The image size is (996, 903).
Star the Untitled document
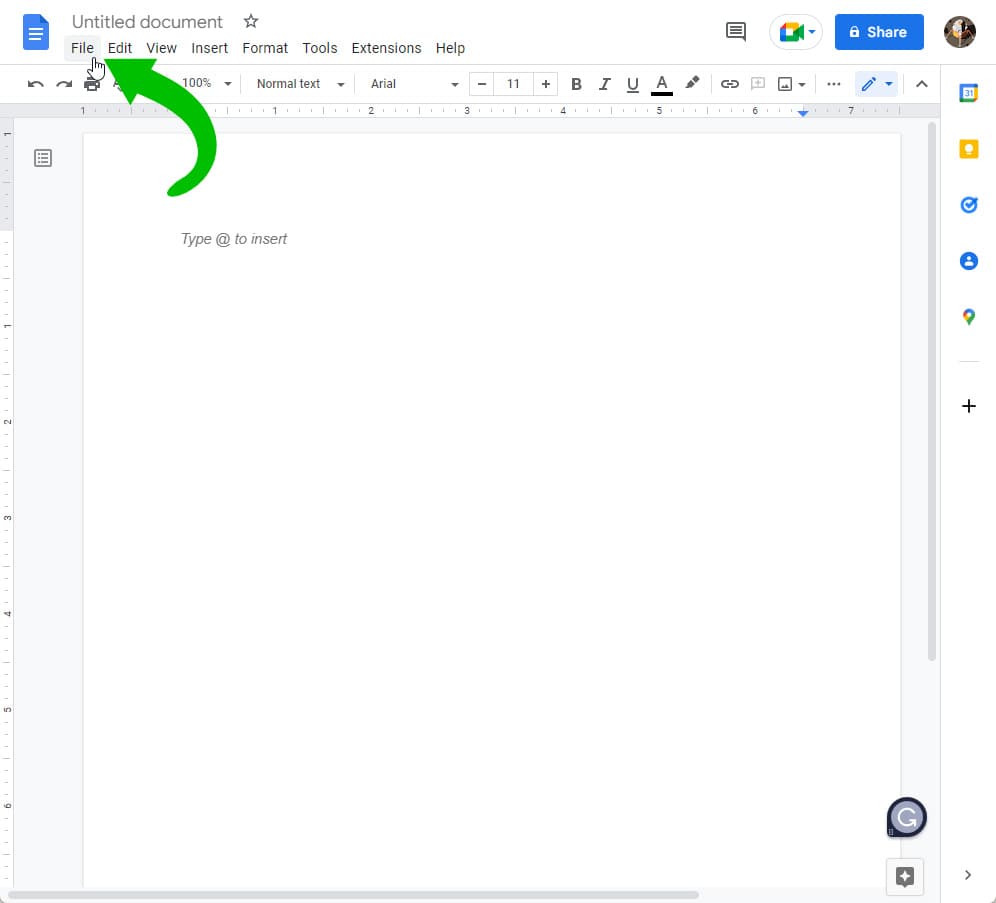tap(251, 21)
